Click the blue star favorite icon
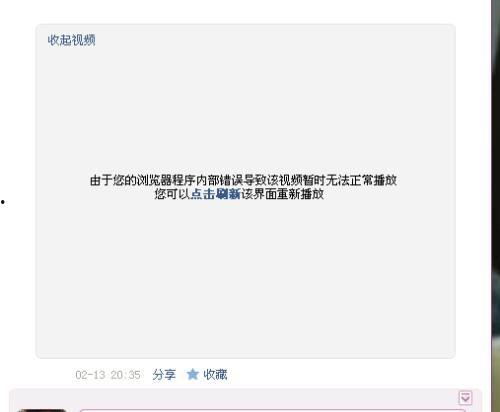The image size is (500, 412). point(192,374)
